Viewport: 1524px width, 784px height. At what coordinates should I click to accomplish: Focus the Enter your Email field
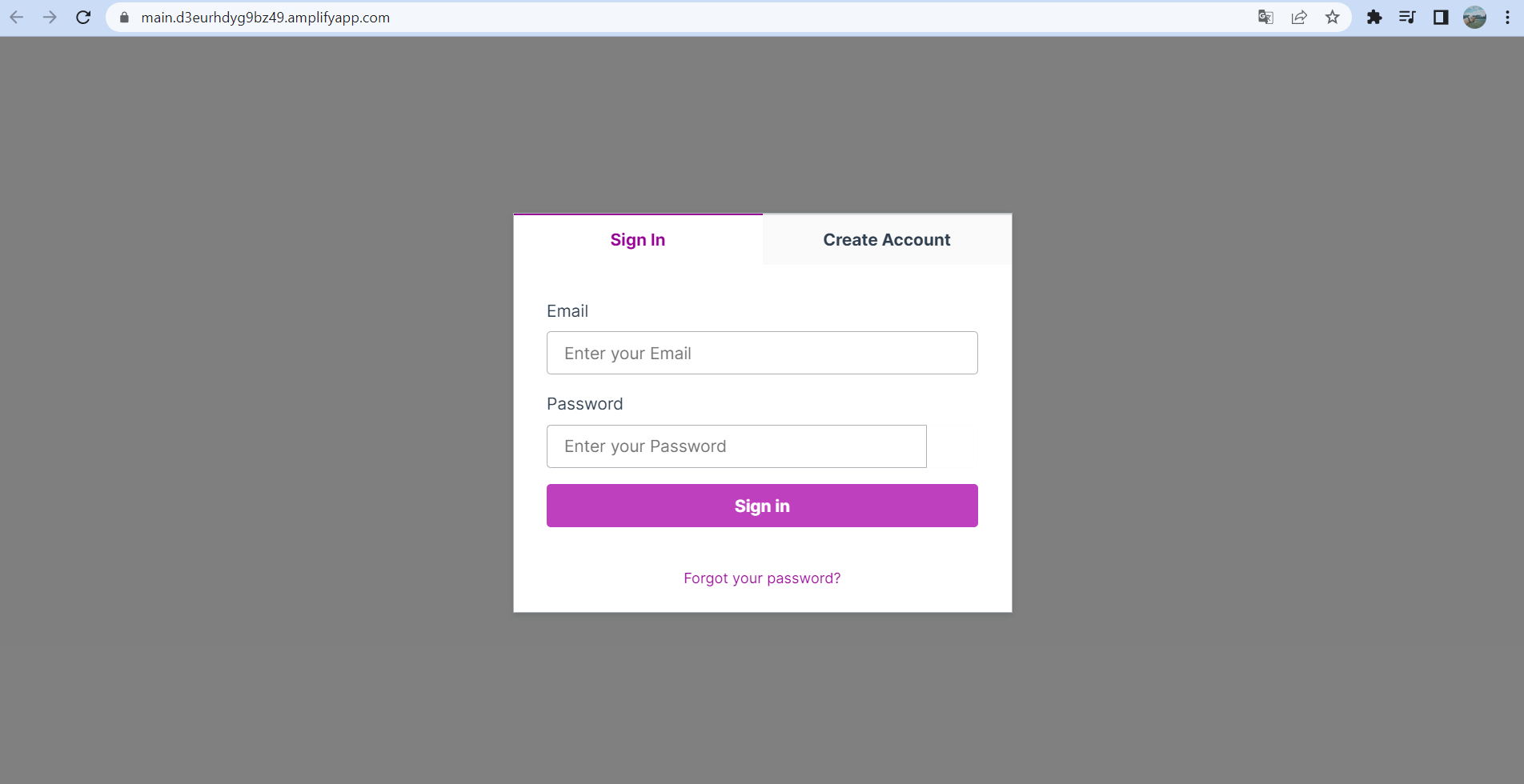[762, 353]
